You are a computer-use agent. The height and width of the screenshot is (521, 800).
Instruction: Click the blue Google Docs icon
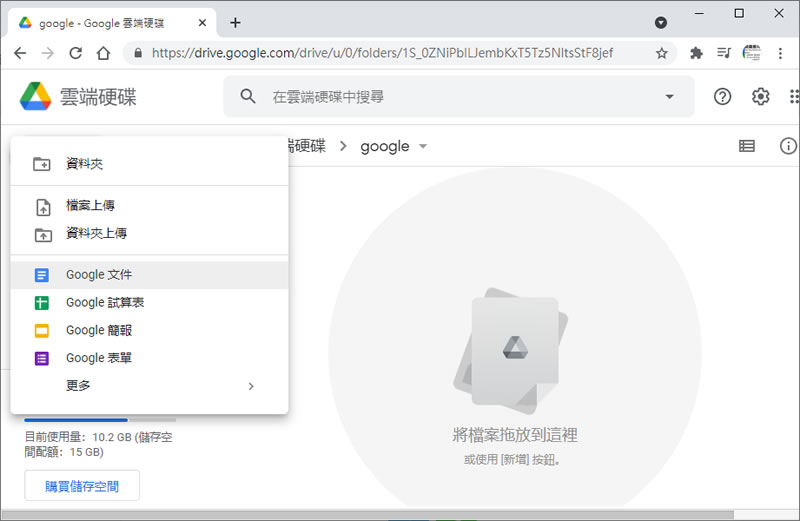(42, 276)
